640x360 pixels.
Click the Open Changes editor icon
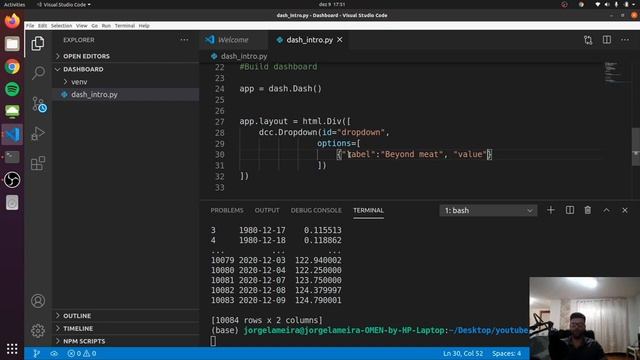[x=588, y=40]
